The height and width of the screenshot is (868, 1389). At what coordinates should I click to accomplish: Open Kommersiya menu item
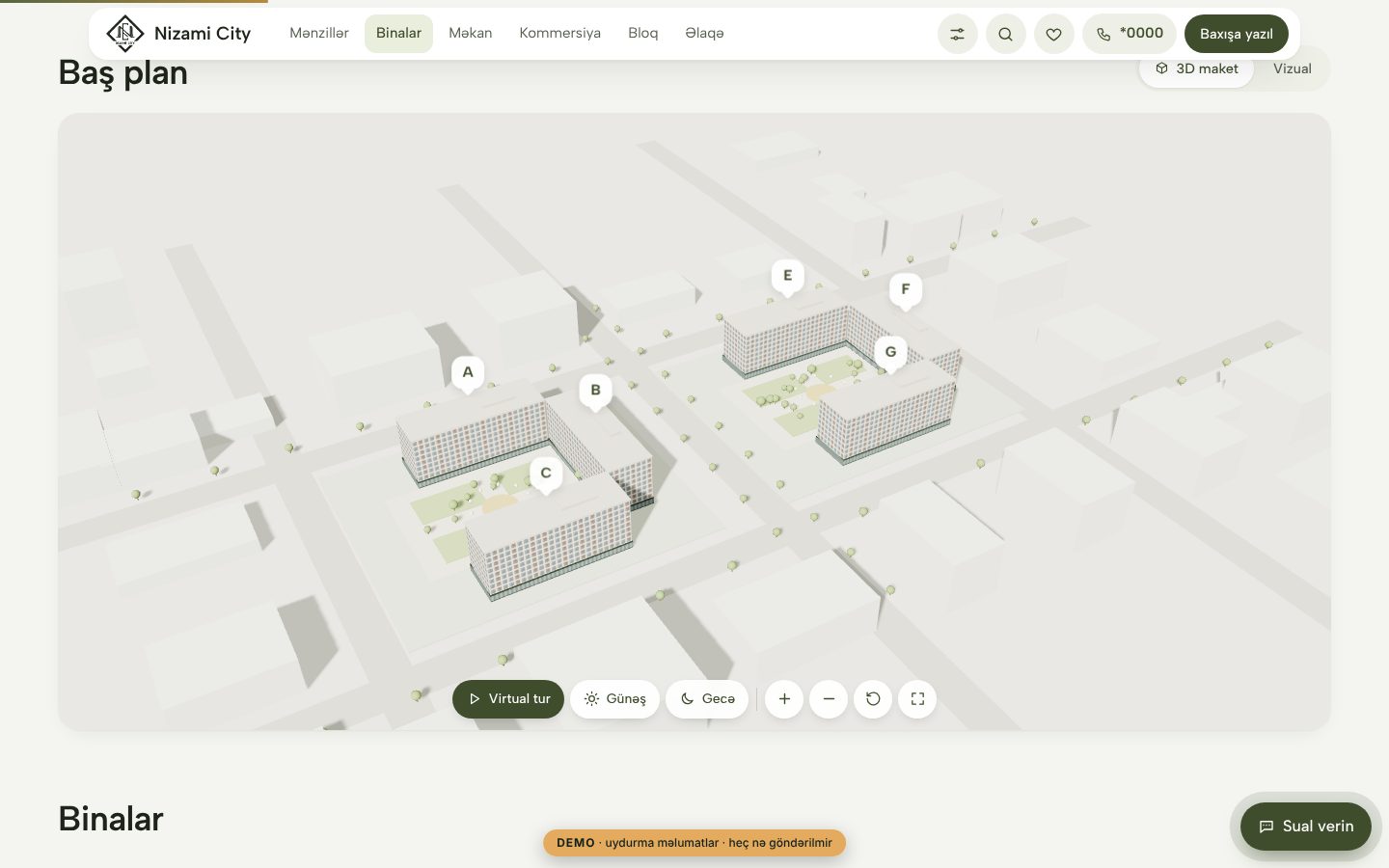click(559, 34)
